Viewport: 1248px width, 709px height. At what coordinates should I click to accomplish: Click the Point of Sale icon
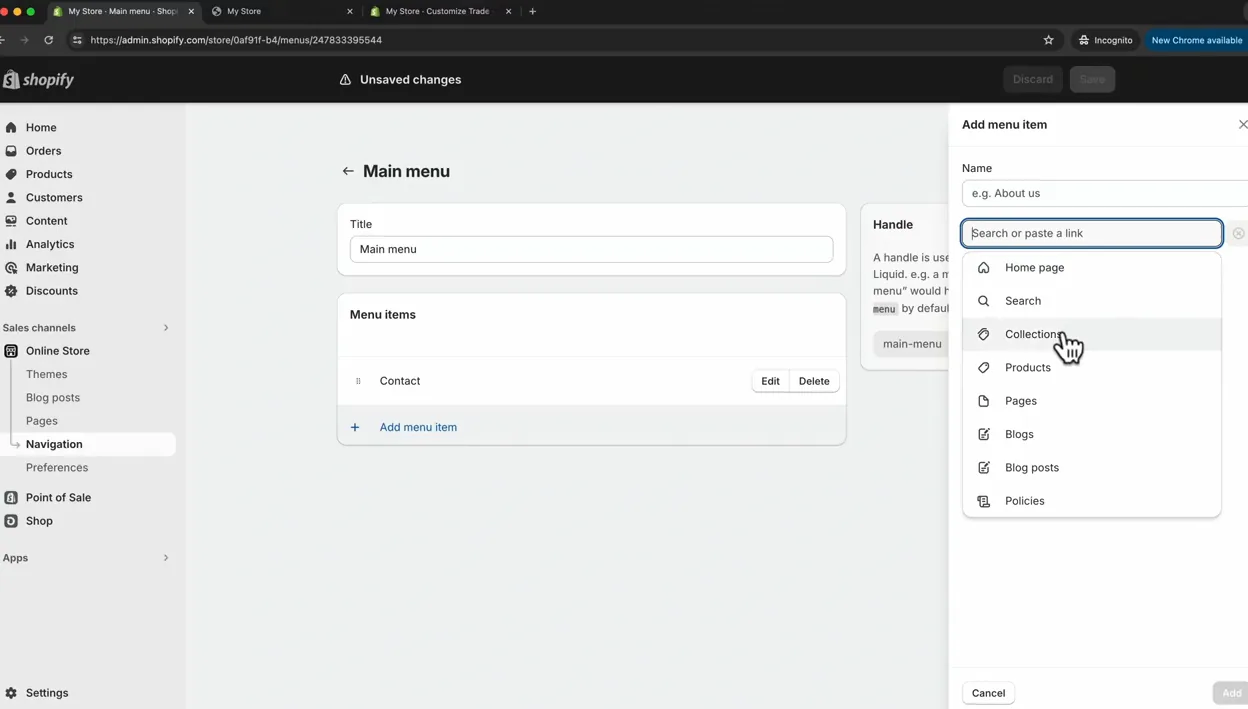pyautogui.click(x=11, y=497)
